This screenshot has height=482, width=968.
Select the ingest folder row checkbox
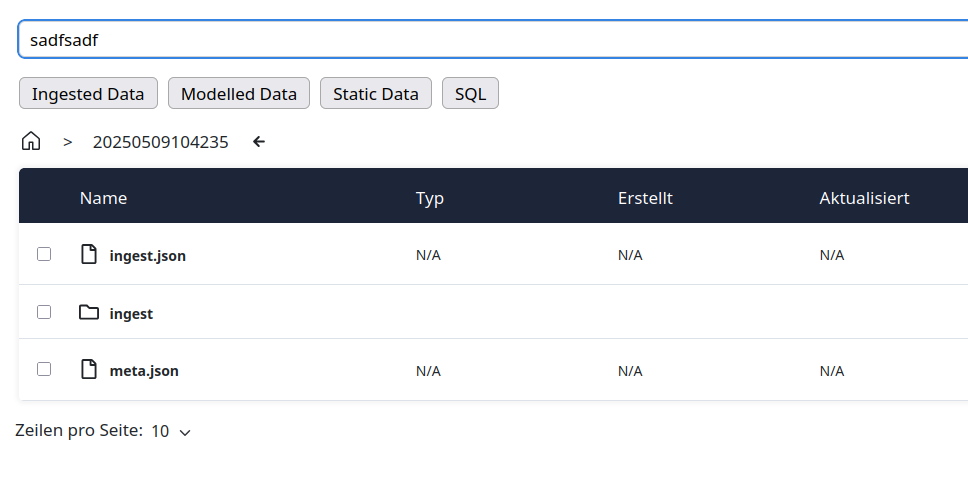point(44,312)
